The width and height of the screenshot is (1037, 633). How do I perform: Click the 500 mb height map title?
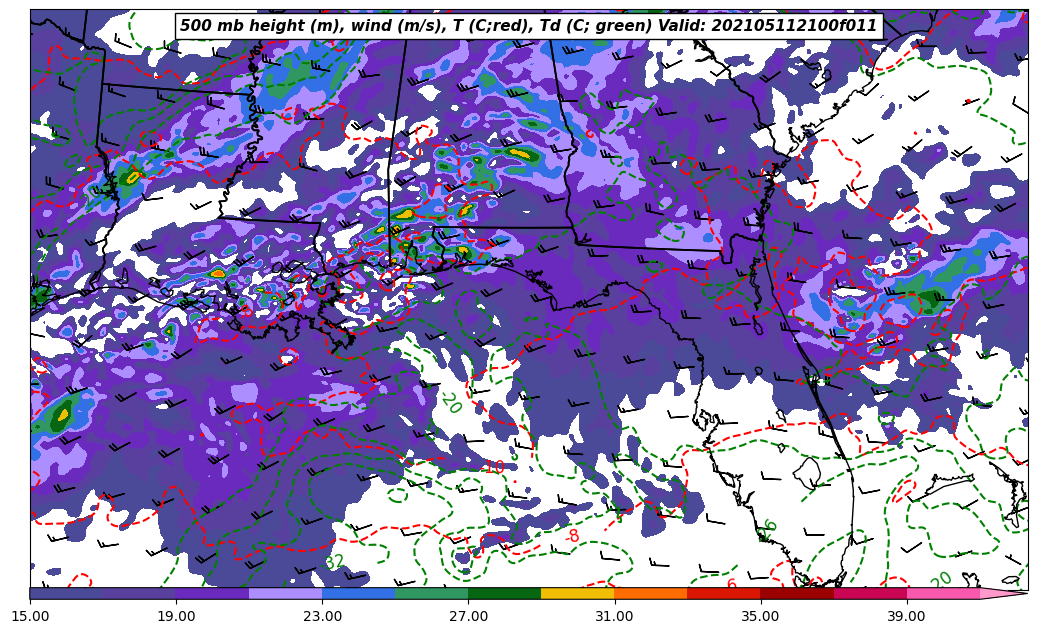pyautogui.click(x=528, y=26)
